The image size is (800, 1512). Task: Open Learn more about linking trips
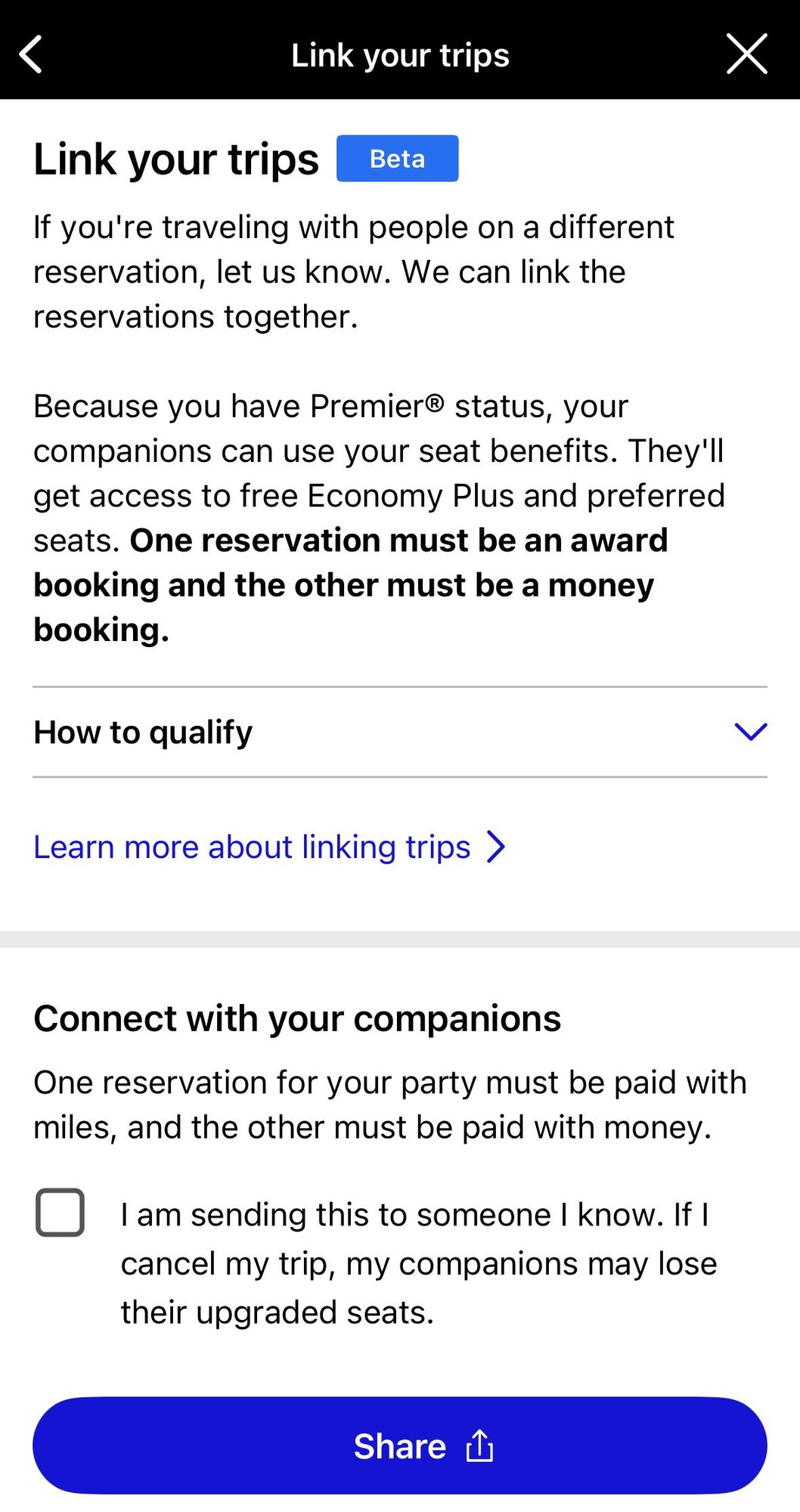(252, 847)
